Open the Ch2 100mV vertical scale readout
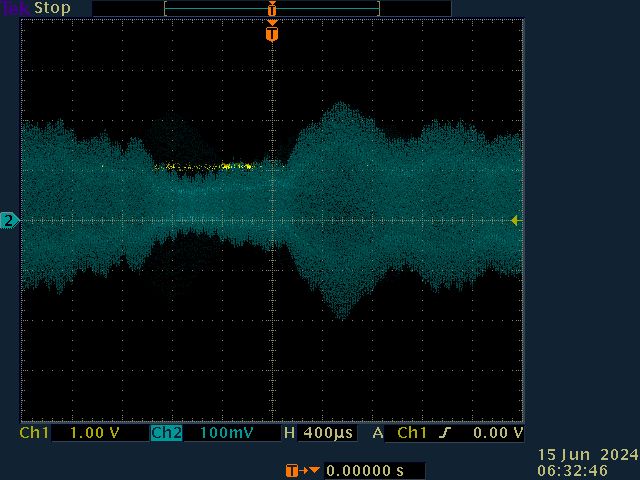 tap(226, 434)
